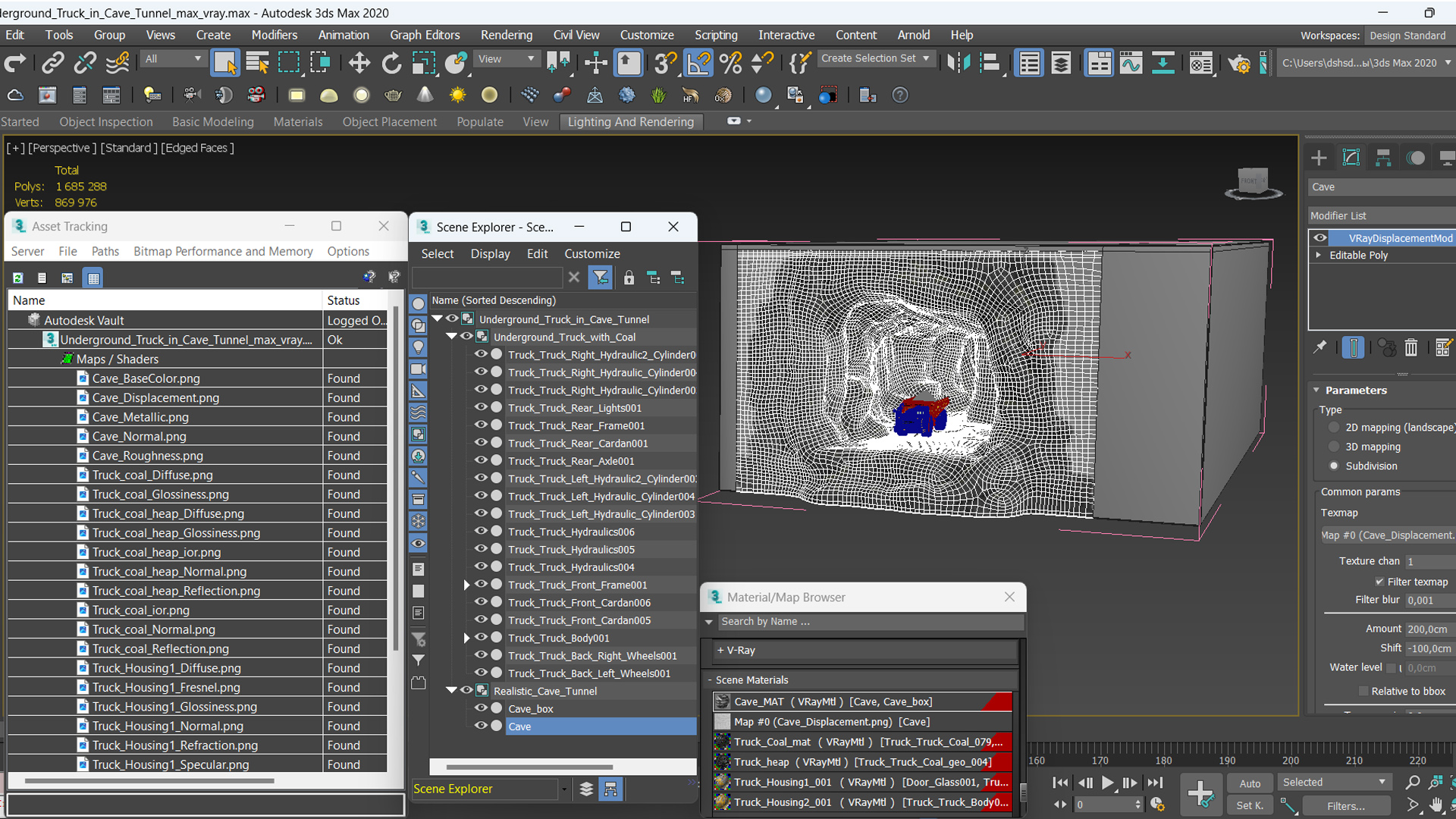
Task: Switch to Object Inspection ribbon tab
Action: tap(106, 121)
